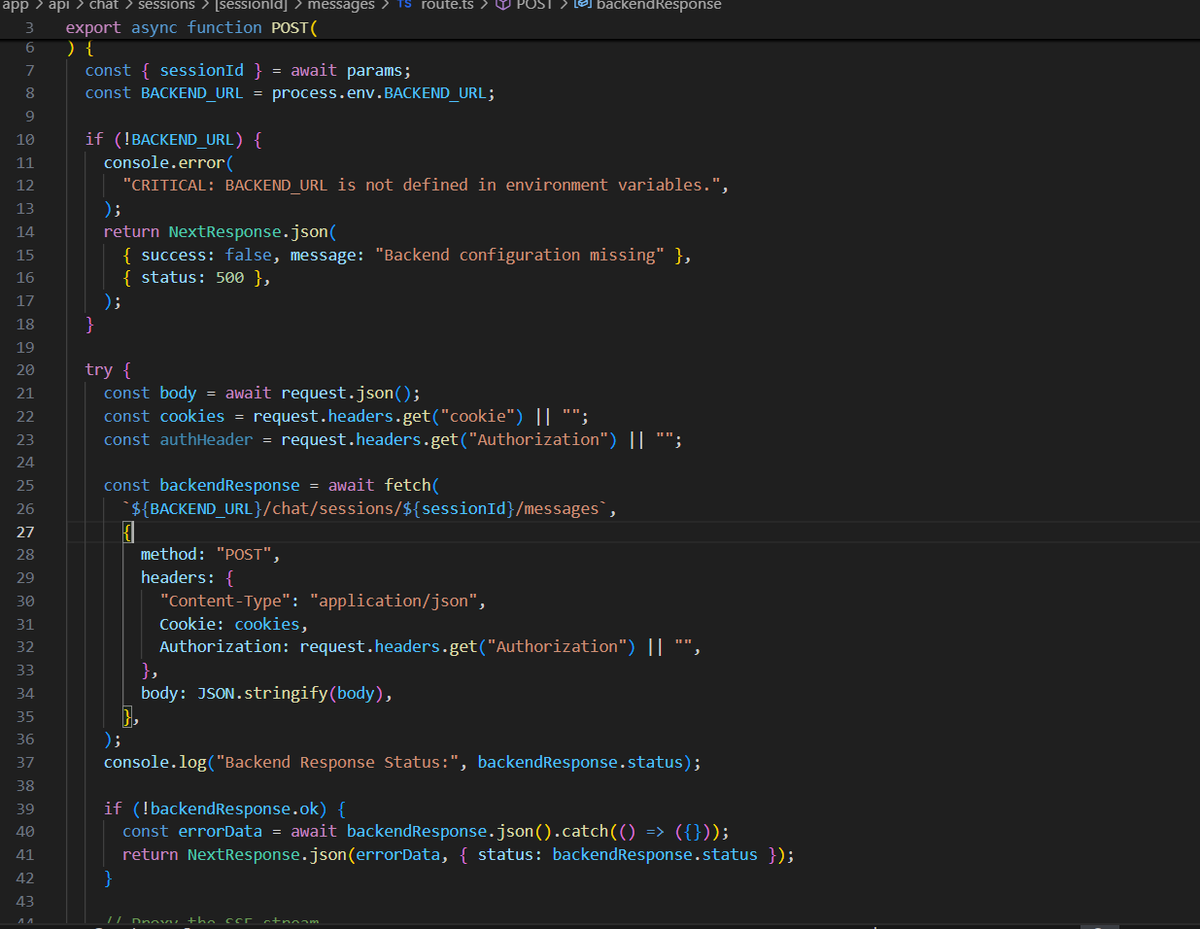The width and height of the screenshot is (1200, 929).
Task: Click 'headers: {' on line 29
Action: point(187,578)
